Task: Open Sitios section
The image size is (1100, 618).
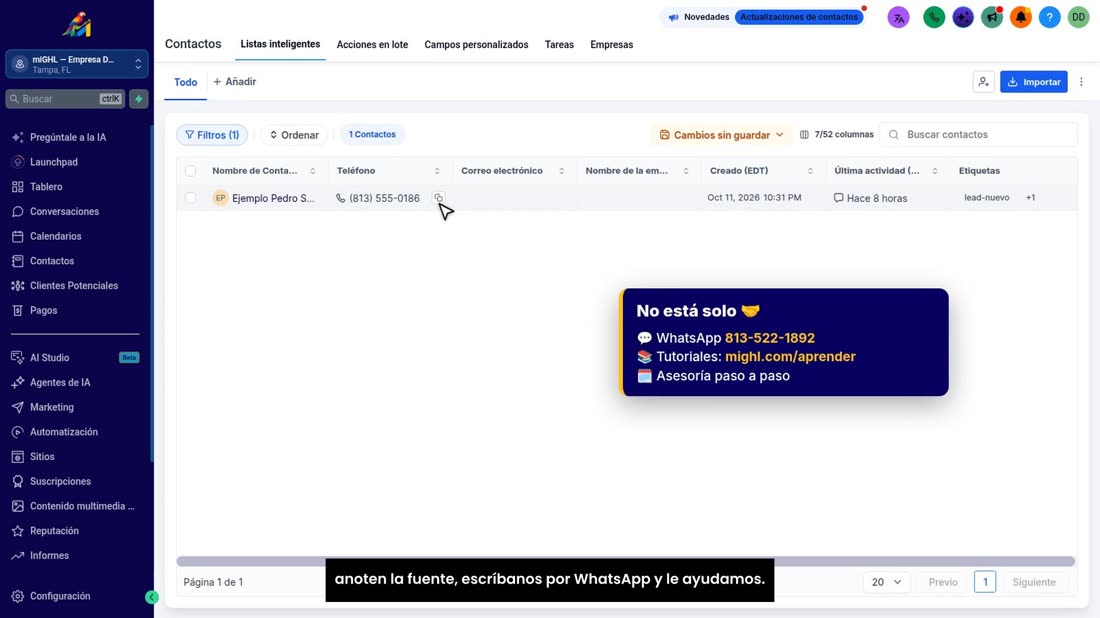Action: [42, 457]
